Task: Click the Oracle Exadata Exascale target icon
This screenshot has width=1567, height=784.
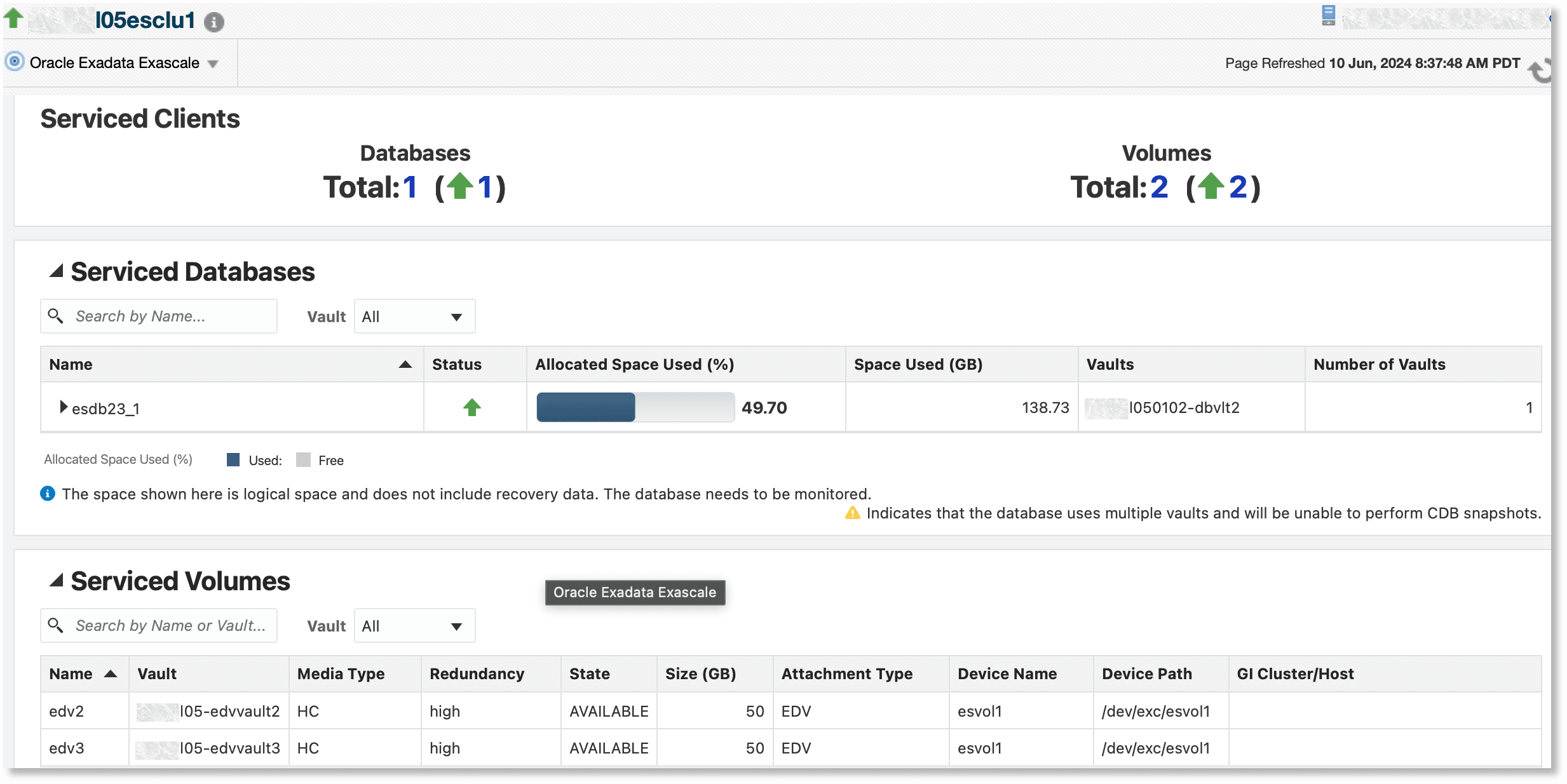Action: pyautogui.click(x=15, y=62)
